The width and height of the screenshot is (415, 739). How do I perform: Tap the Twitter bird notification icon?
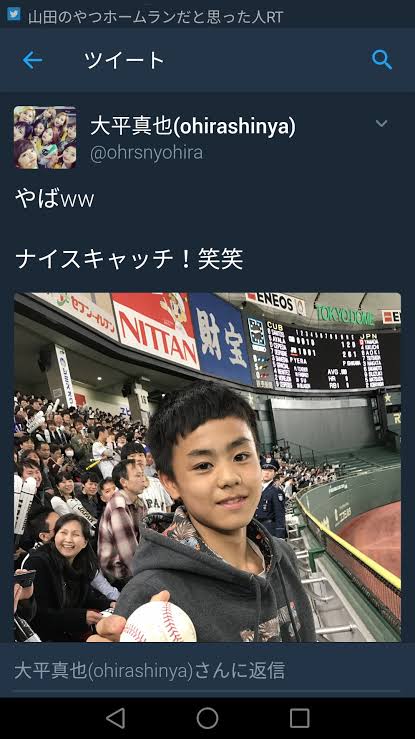point(14,14)
